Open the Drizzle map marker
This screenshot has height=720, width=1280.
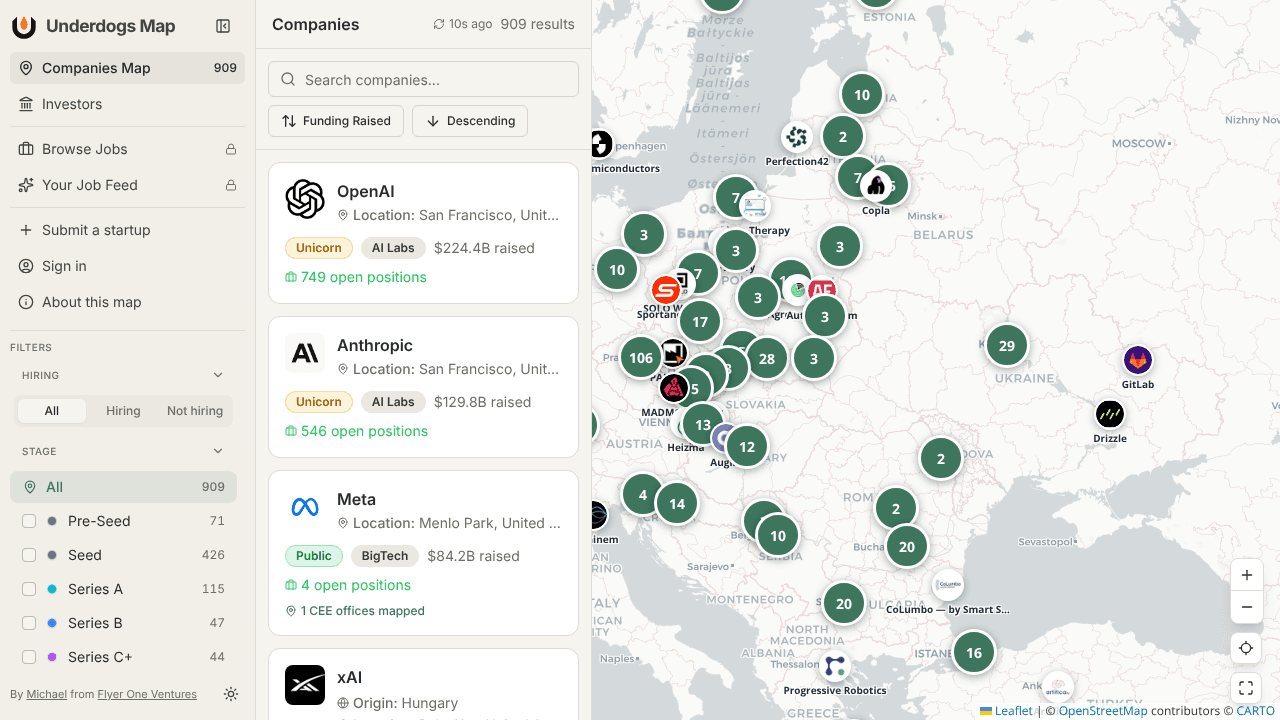click(x=1110, y=414)
